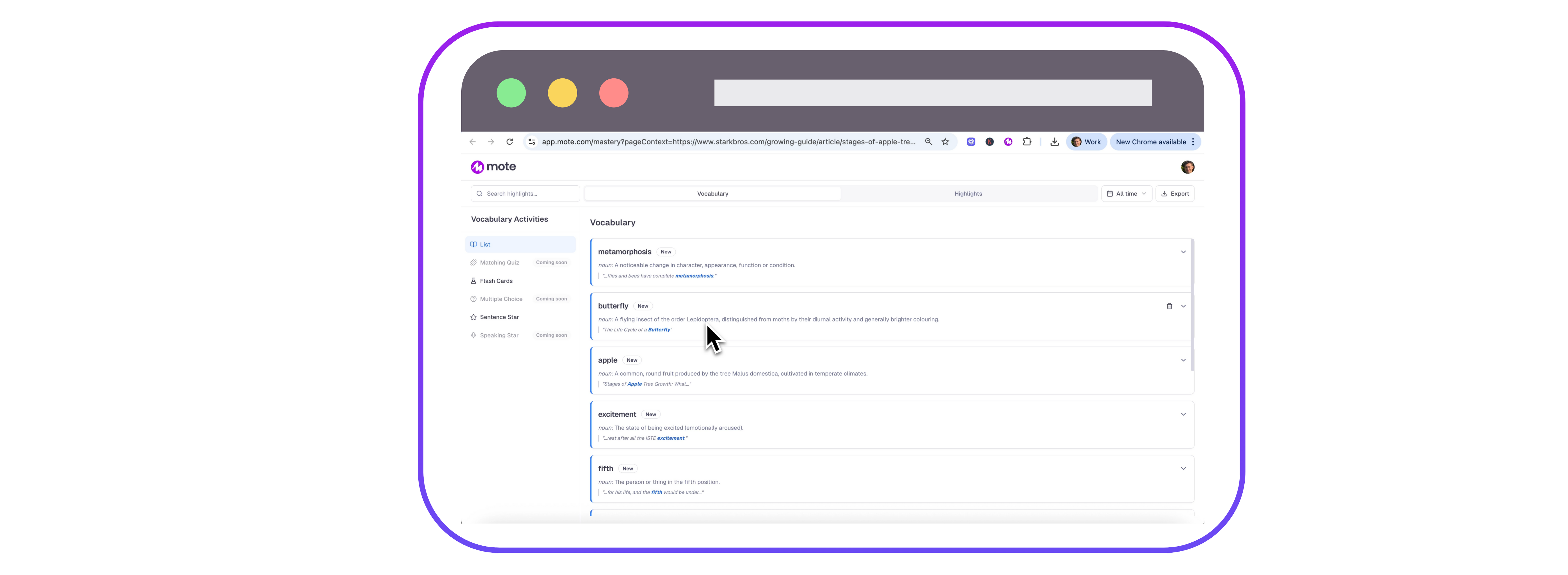This screenshot has height=575, width=1568.
Task: Click the Vocabulary Activities heading
Action: click(509, 219)
